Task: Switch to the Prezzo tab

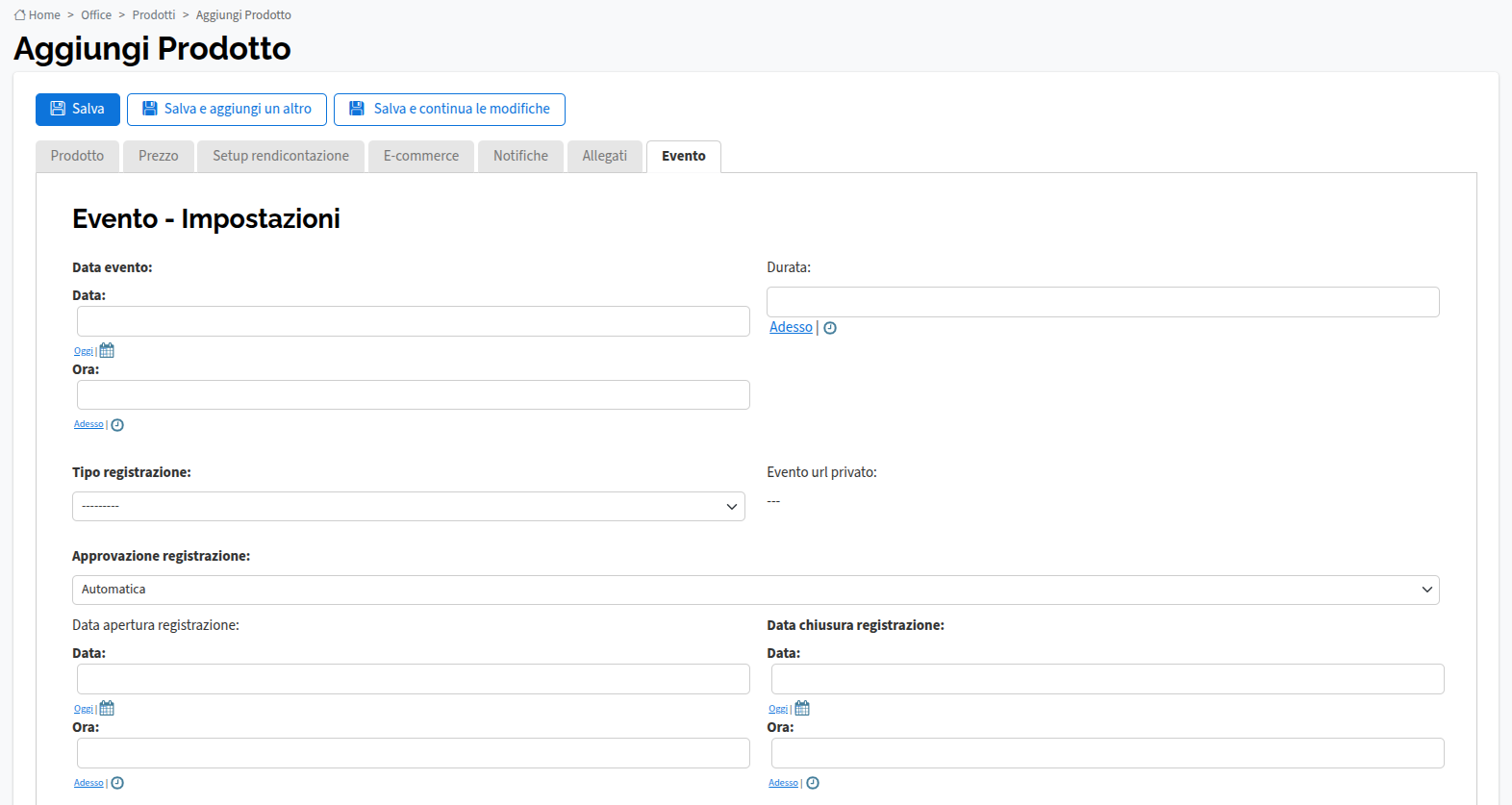Action: tap(159, 156)
